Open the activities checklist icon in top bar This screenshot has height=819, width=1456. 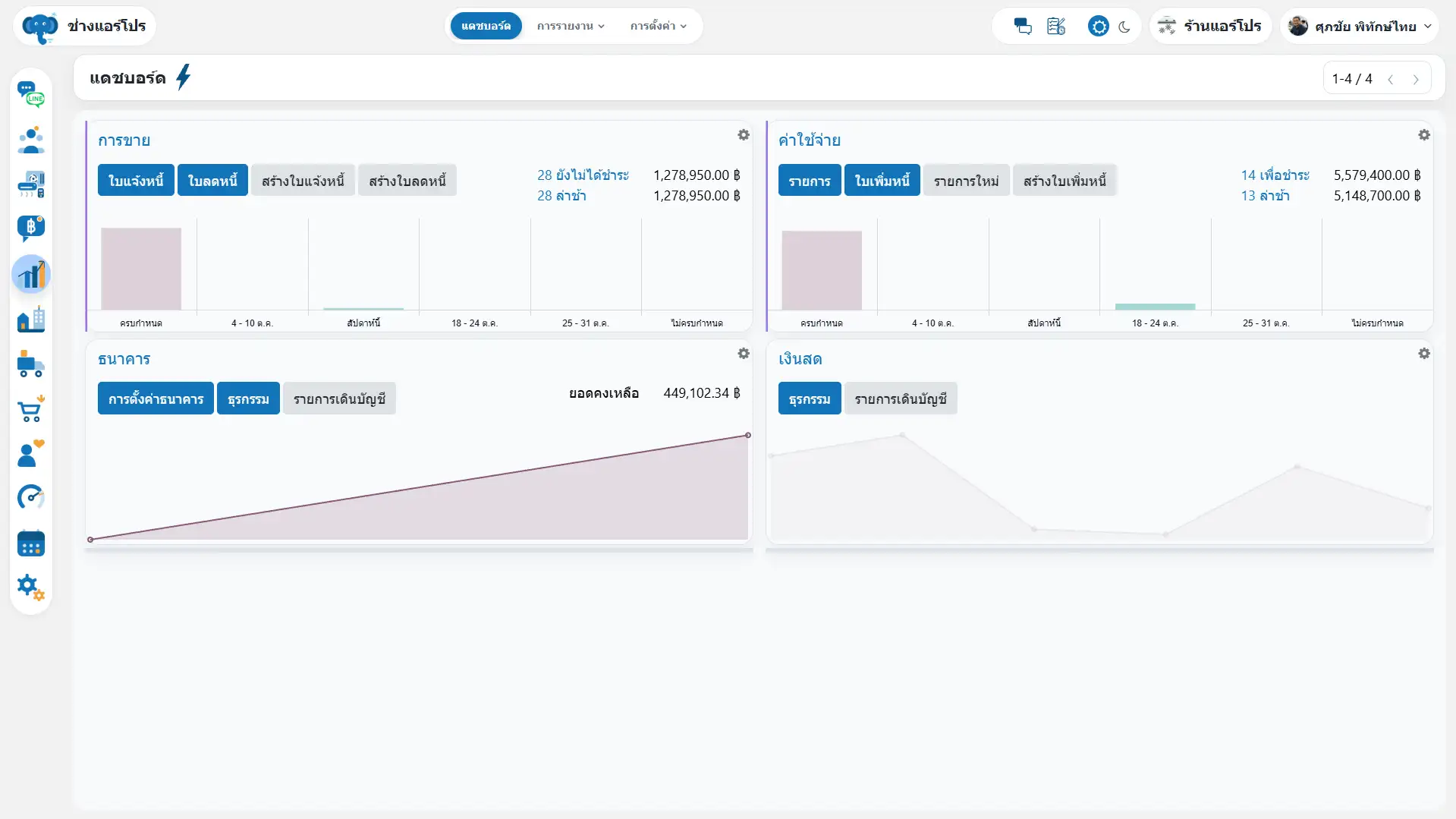click(1056, 27)
